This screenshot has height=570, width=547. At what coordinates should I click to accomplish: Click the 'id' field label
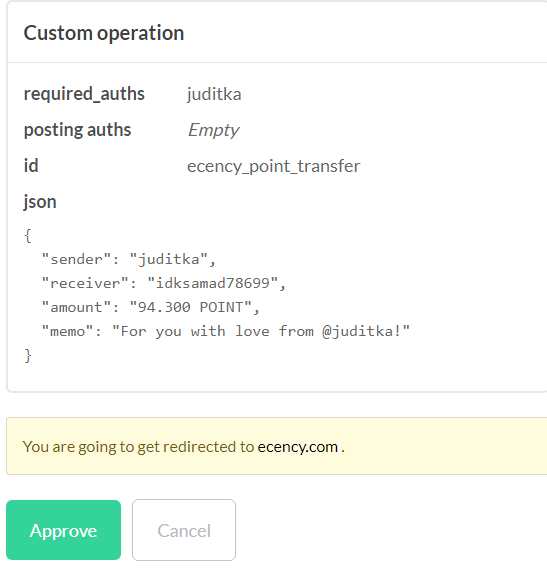click(x=31, y=166)
